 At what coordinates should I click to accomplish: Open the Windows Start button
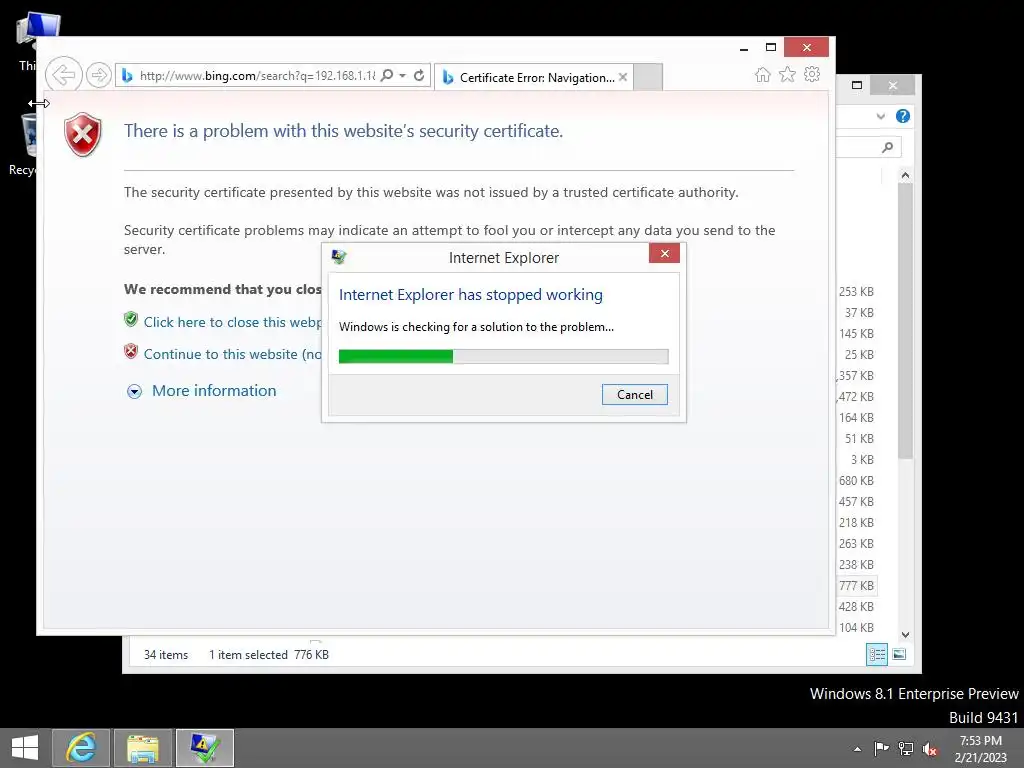tap(25, 748)
